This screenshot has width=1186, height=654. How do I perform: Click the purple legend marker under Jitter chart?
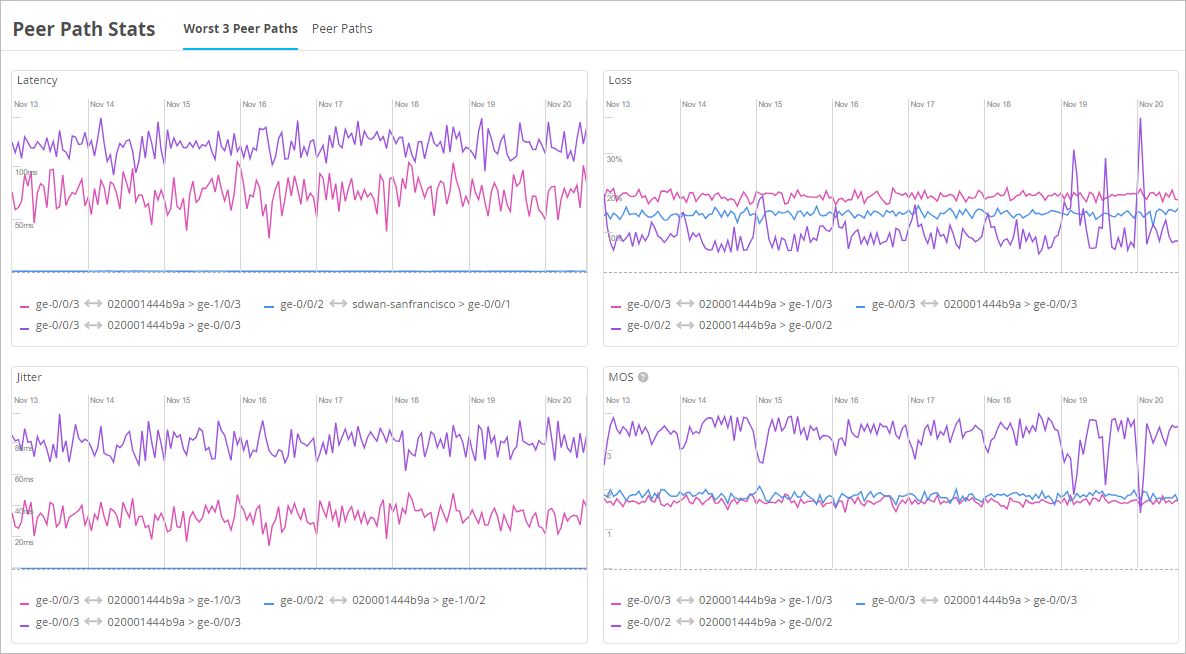[25, 623]
